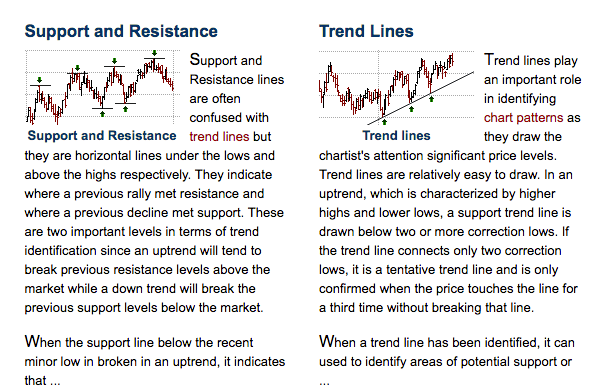The height and width of the screenshot is (391, 609).
Task: Click the topmost green arrow above the highest resistance line
Action: 155,53
